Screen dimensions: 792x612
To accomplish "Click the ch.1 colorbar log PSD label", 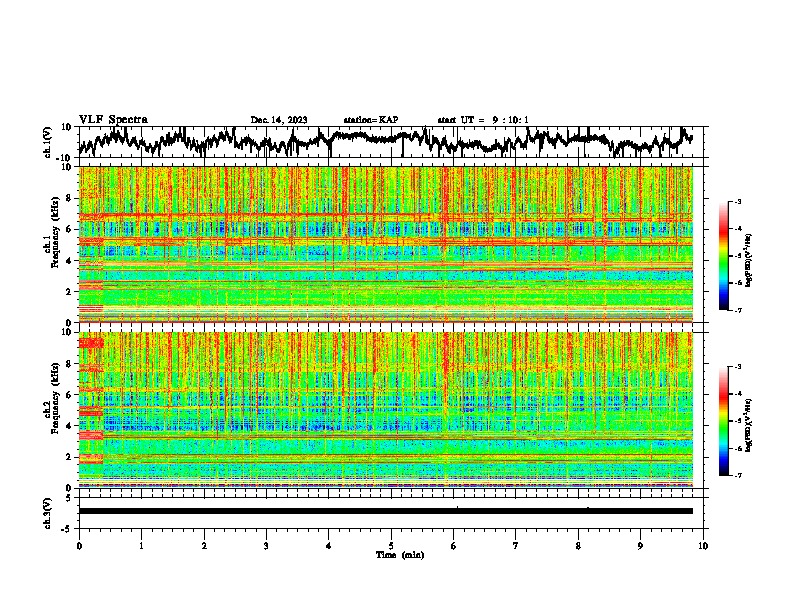I will (x=749, y=261).
